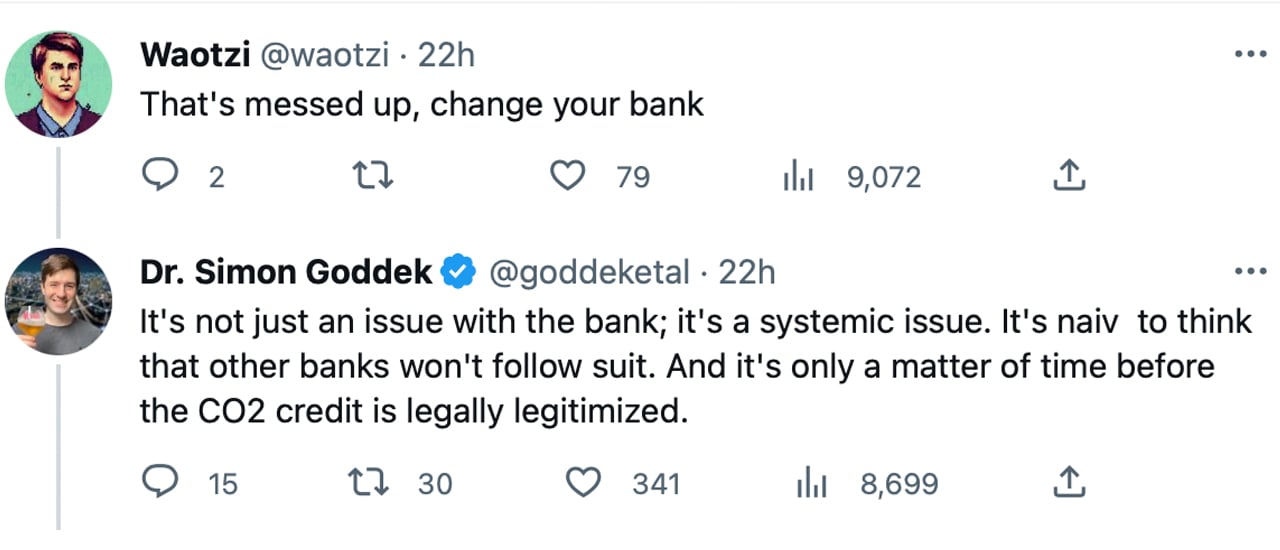Screen dimensions: 1280x550
Task: Like Waotzi's tweet with the heart
Action: (568, 178)
